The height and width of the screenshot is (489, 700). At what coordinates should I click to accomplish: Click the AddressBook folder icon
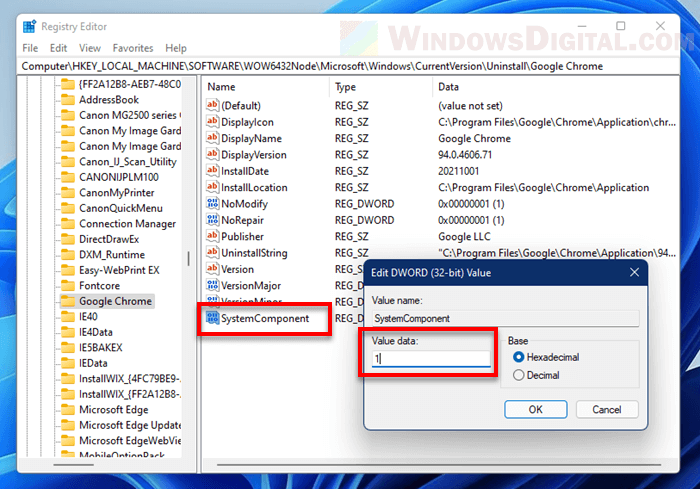point(68,100)
